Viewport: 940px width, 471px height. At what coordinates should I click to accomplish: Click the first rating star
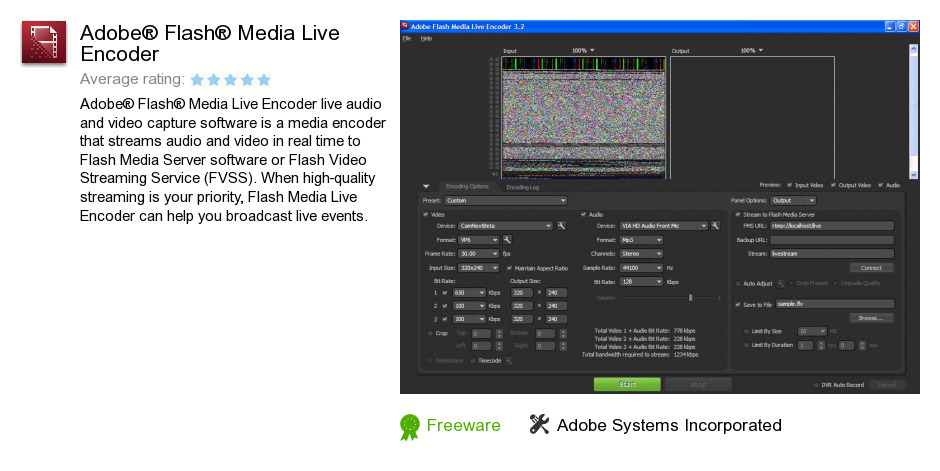(197, 80)
